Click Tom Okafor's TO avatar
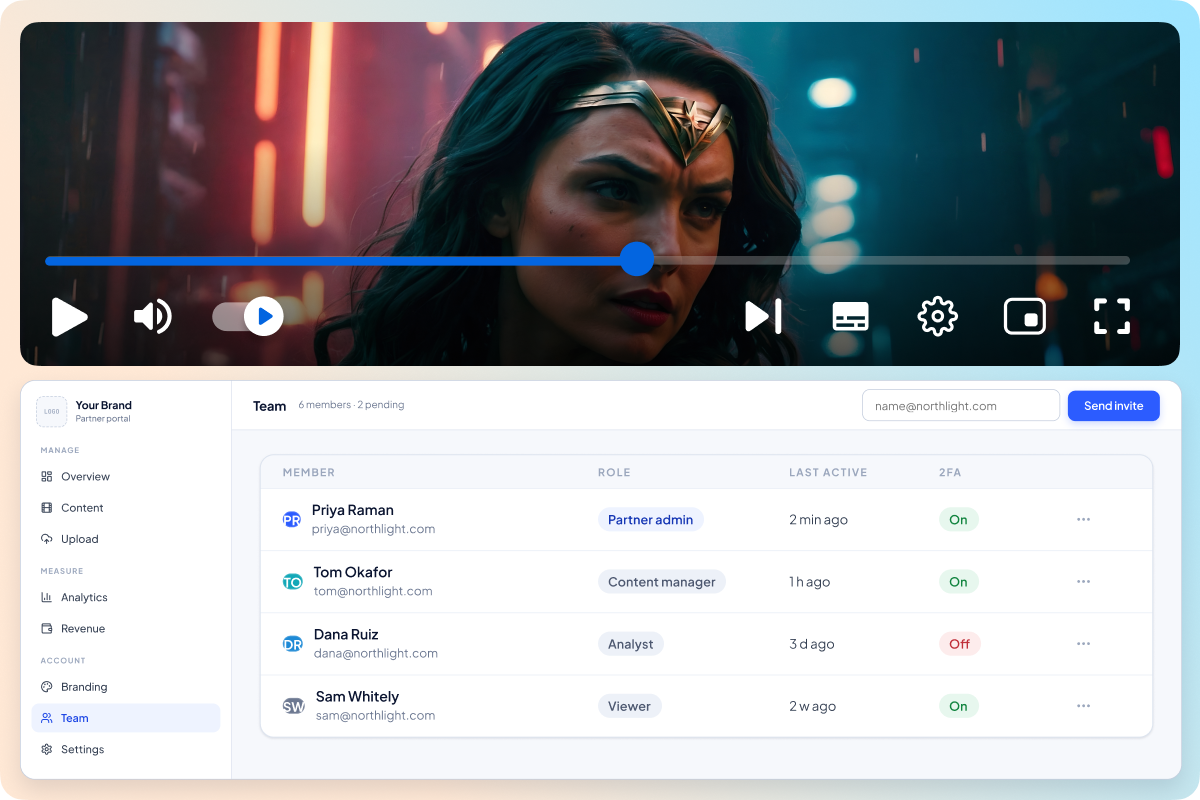The image size is (1200, 800). point(292,582)
